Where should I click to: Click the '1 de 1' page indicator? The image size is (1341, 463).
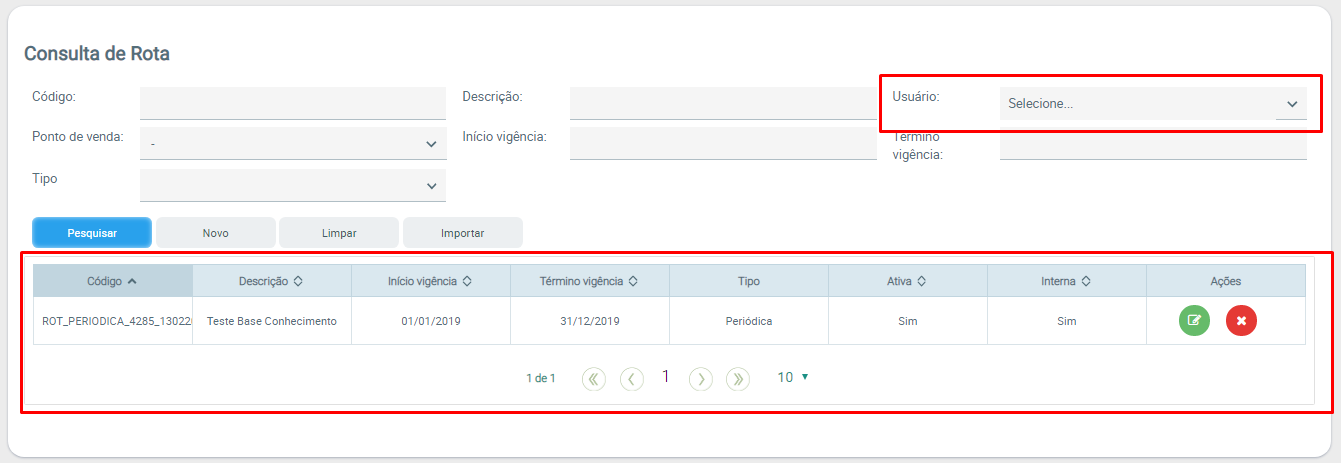coord(541,378)
